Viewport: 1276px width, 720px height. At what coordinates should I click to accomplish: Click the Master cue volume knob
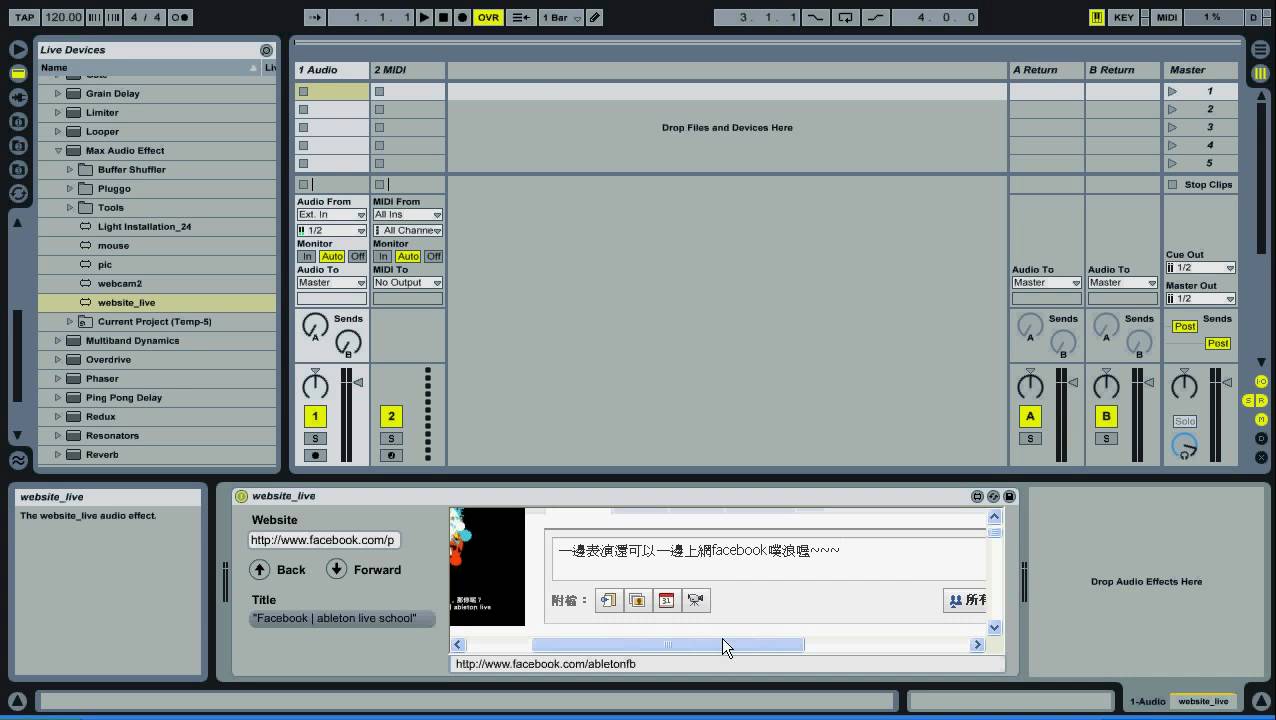tap(1184, 447)
